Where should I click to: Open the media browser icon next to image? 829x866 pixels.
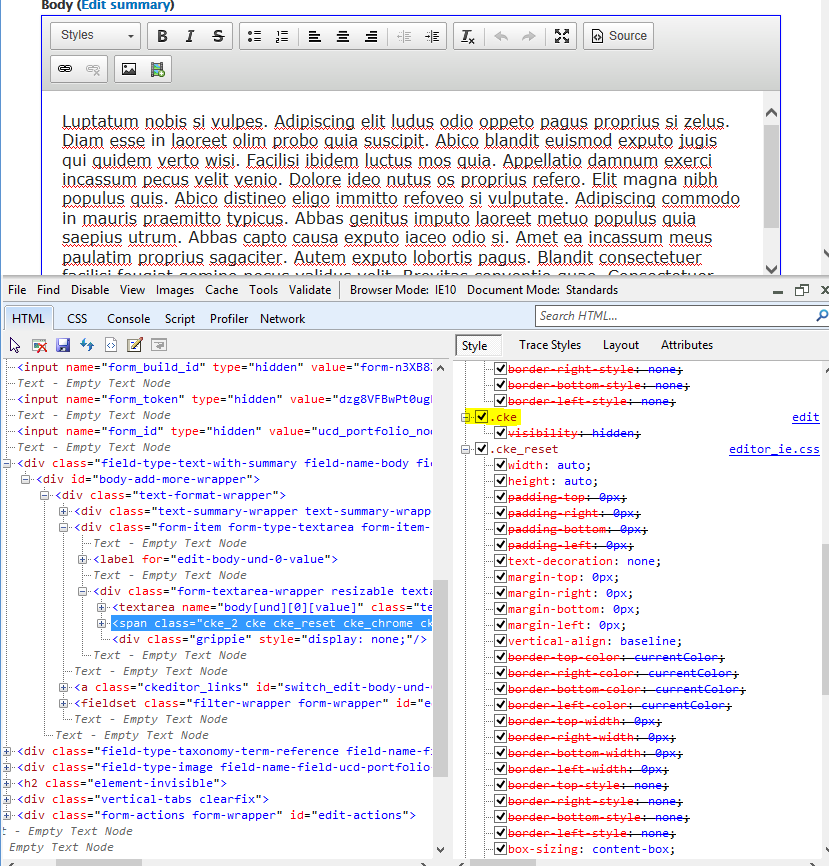157,69
